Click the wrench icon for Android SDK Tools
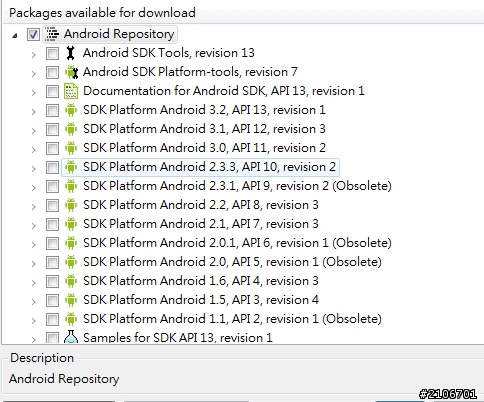This screenshot has height=402, width=484. (x=71, y=53)
